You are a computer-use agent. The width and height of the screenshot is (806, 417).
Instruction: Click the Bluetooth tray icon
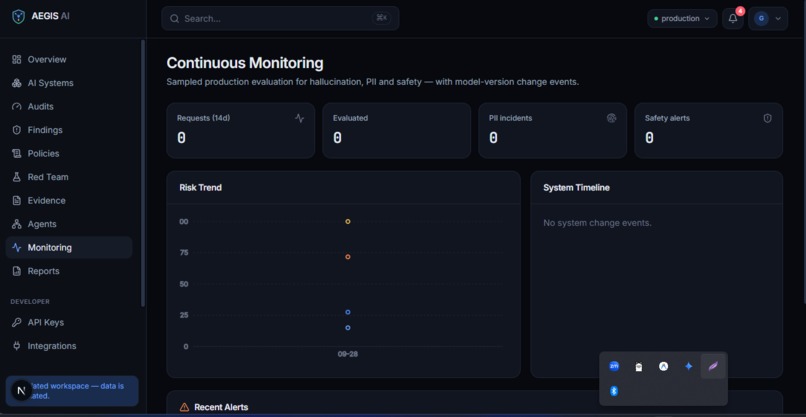[614, 391]
